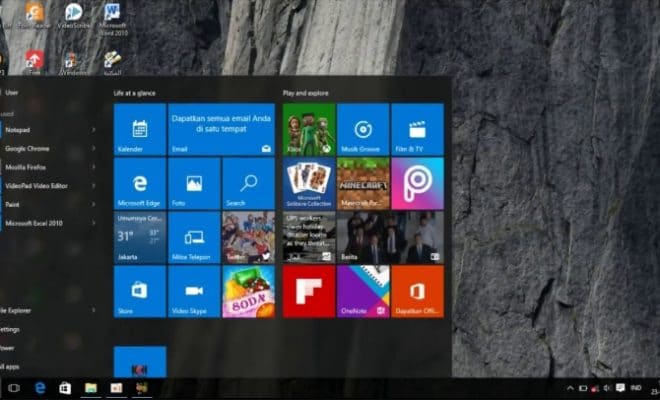
Task: Expand Paint jump list arrow
Action: click(x=93, y=204)
